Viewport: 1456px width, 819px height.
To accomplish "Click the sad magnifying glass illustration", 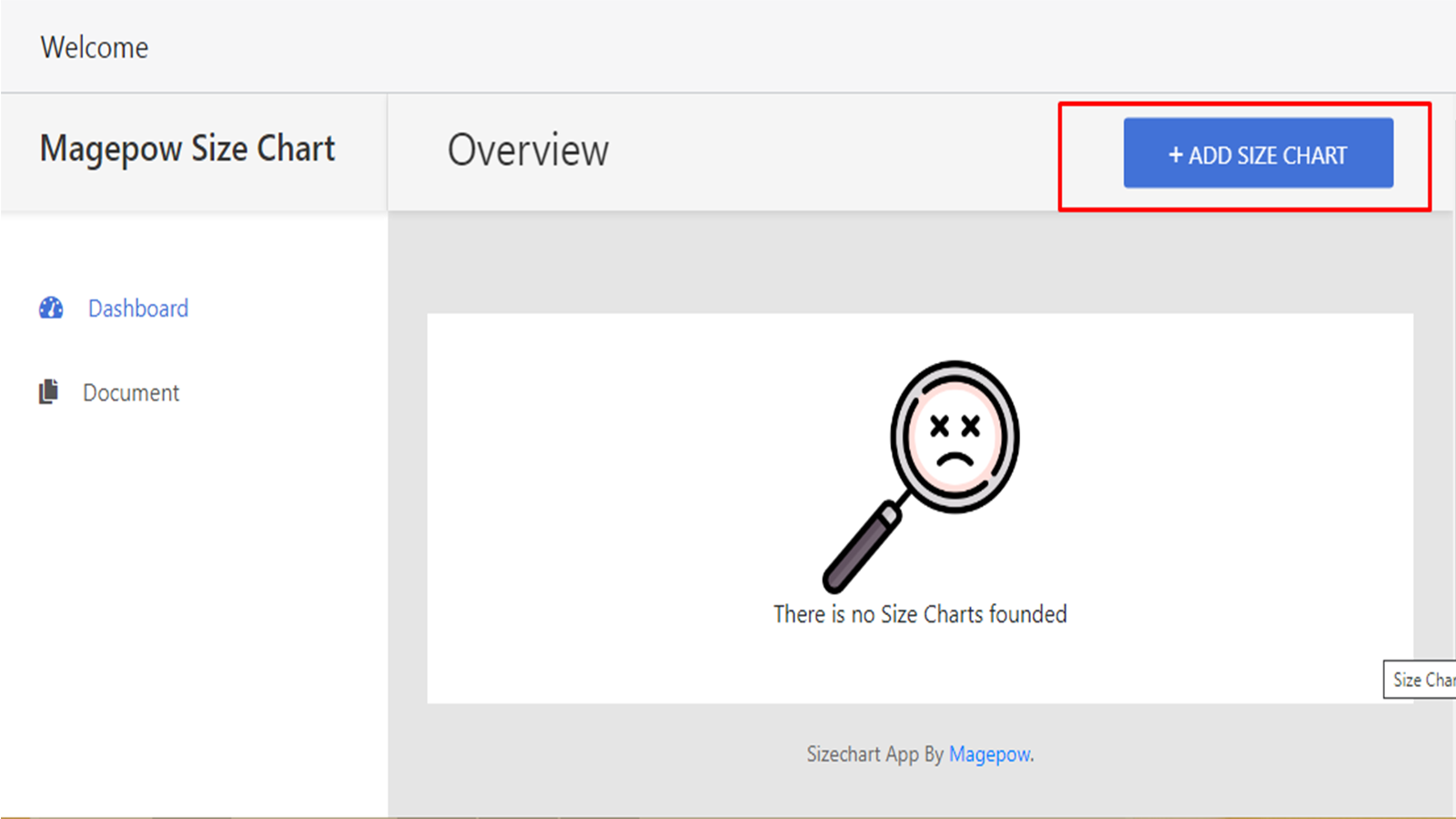I will [x=920, y=477].
